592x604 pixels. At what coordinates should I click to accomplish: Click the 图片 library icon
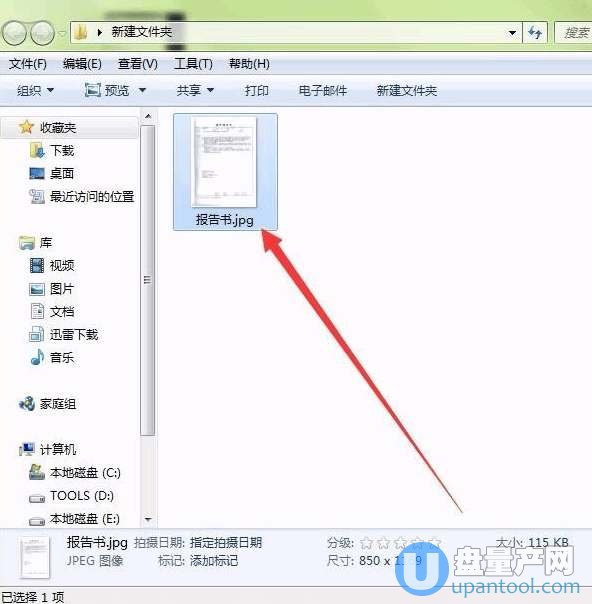pyautogui.click(x=37, y=289)
